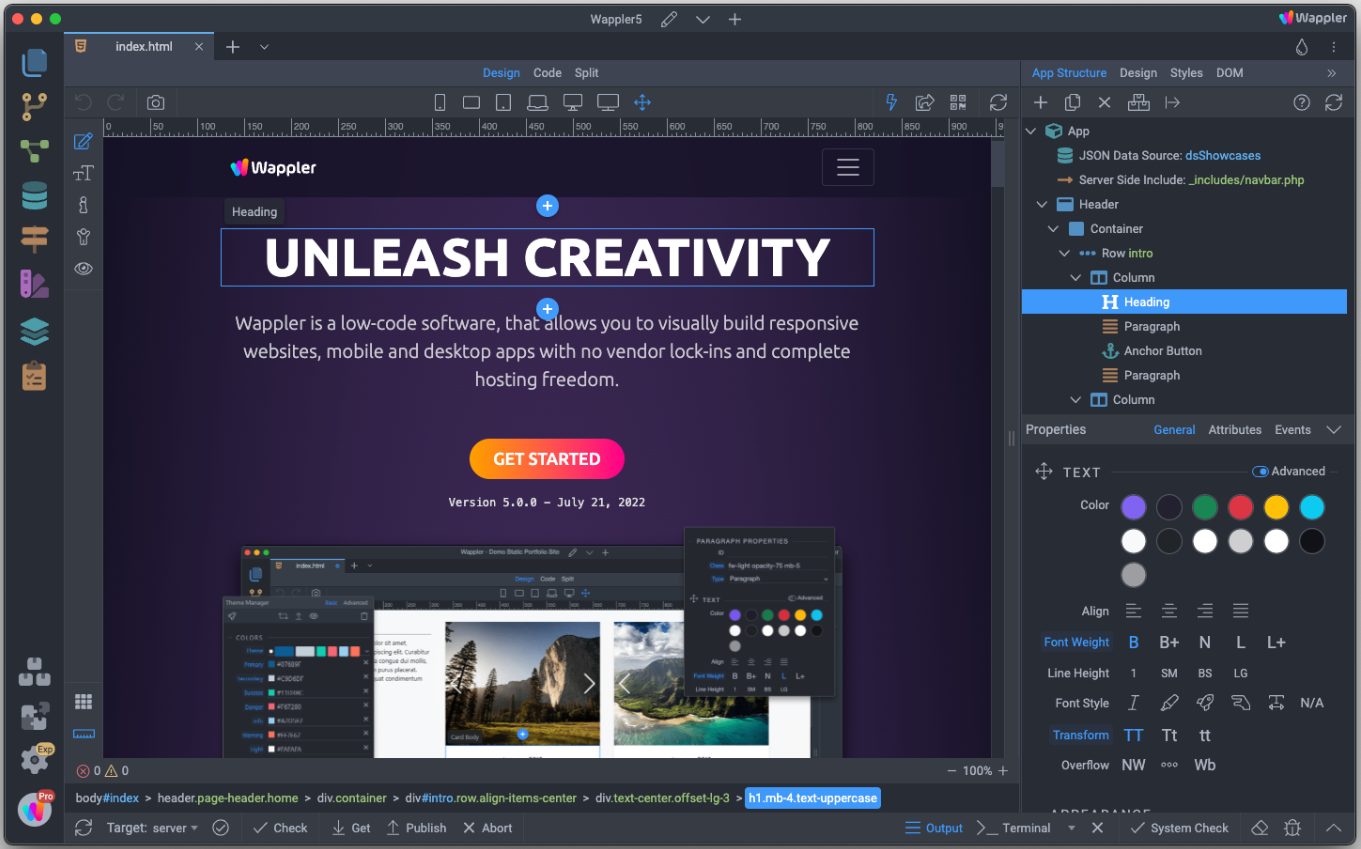Select the full-width move arrows view icon
This screenshot has width=1361, height=849.
click(643, 102)
